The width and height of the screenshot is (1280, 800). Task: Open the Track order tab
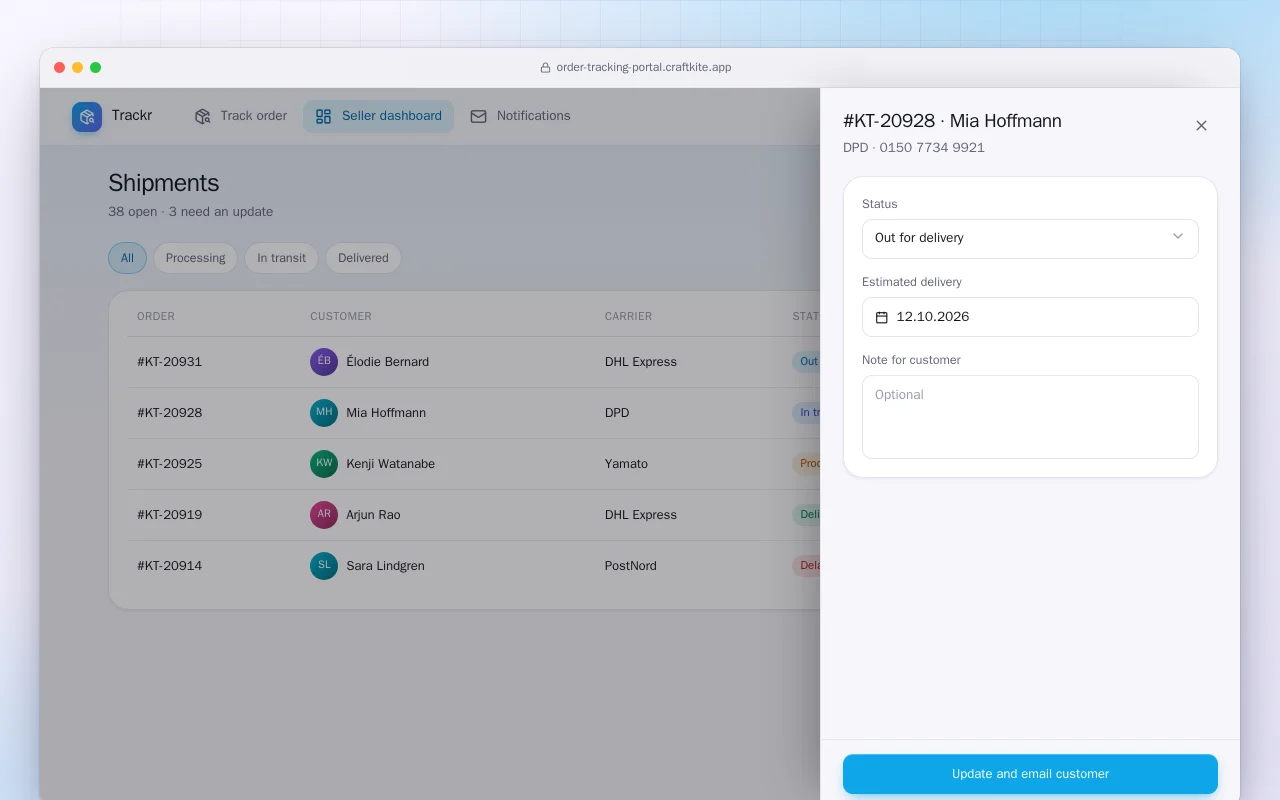(x=241, y=116)
